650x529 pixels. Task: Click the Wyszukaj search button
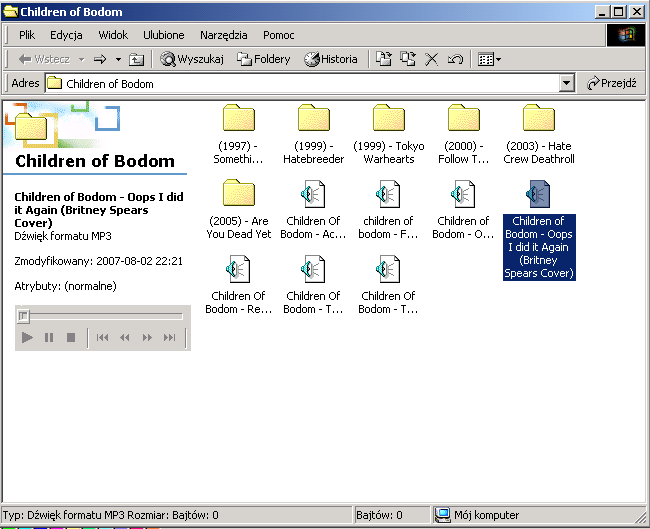click(192, 59)
